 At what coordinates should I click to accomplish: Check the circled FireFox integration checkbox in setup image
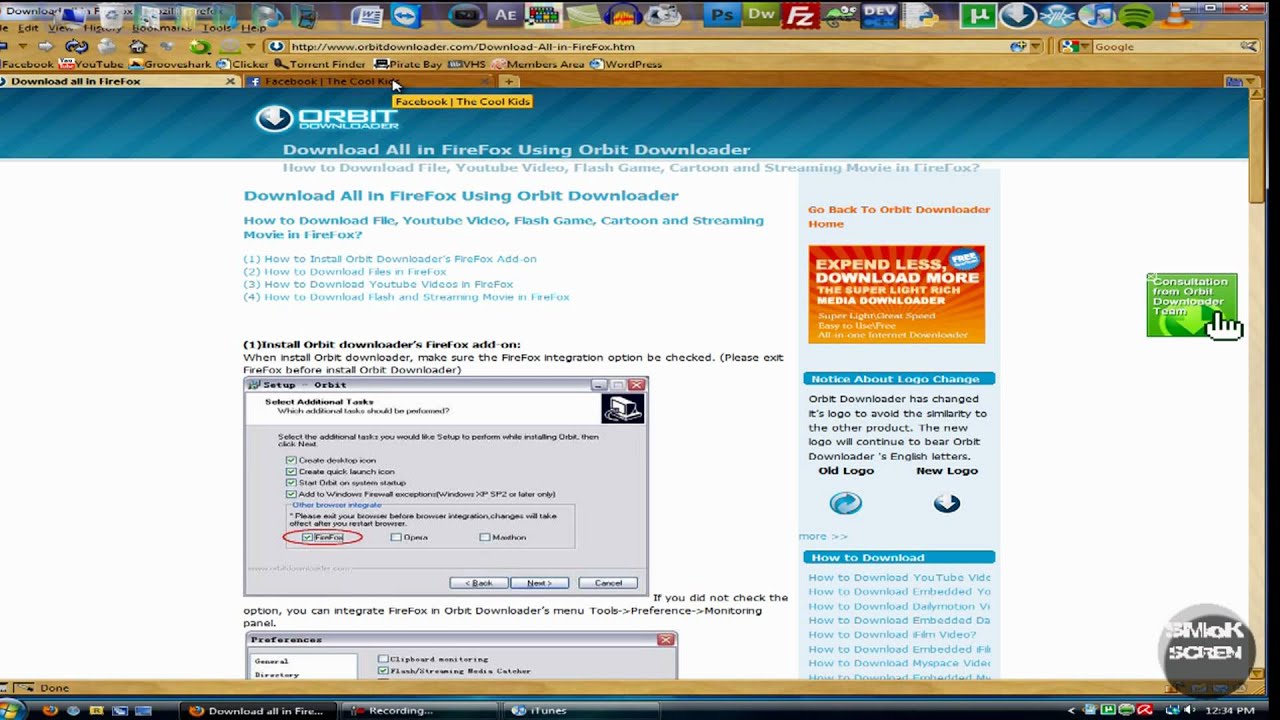pos(307,537)
